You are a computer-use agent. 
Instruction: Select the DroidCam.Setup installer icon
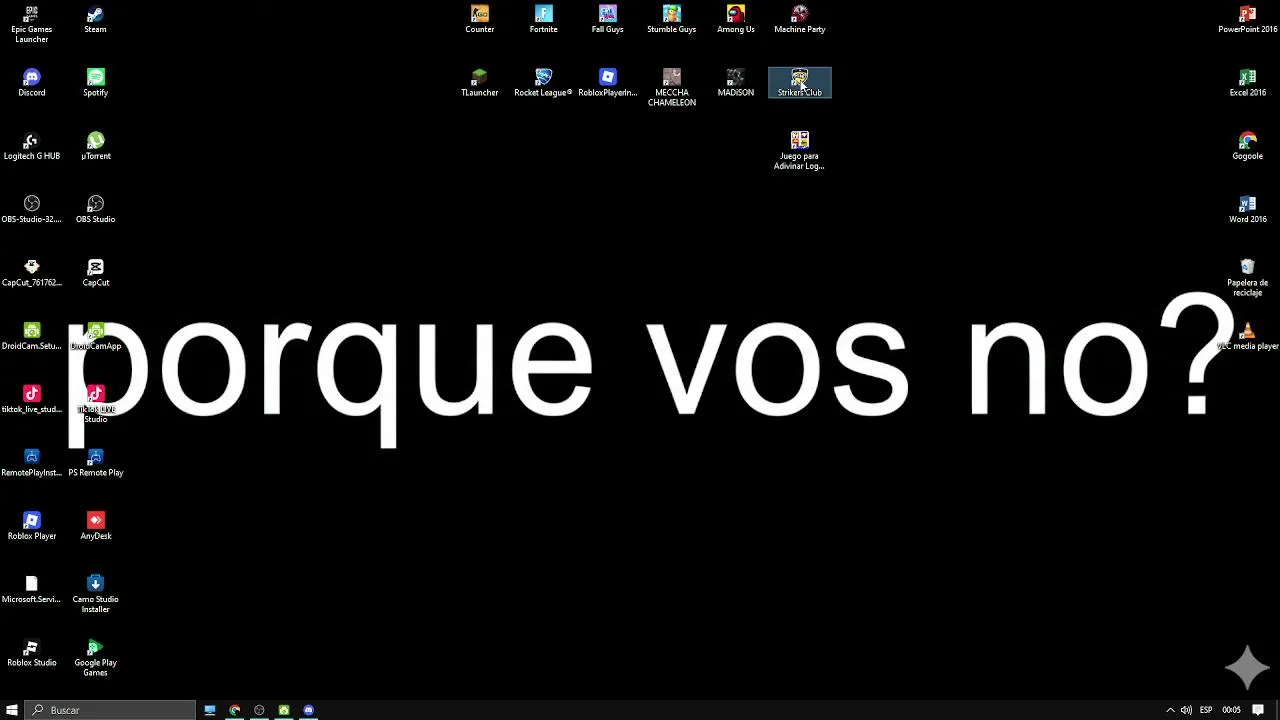pos(31,336)
